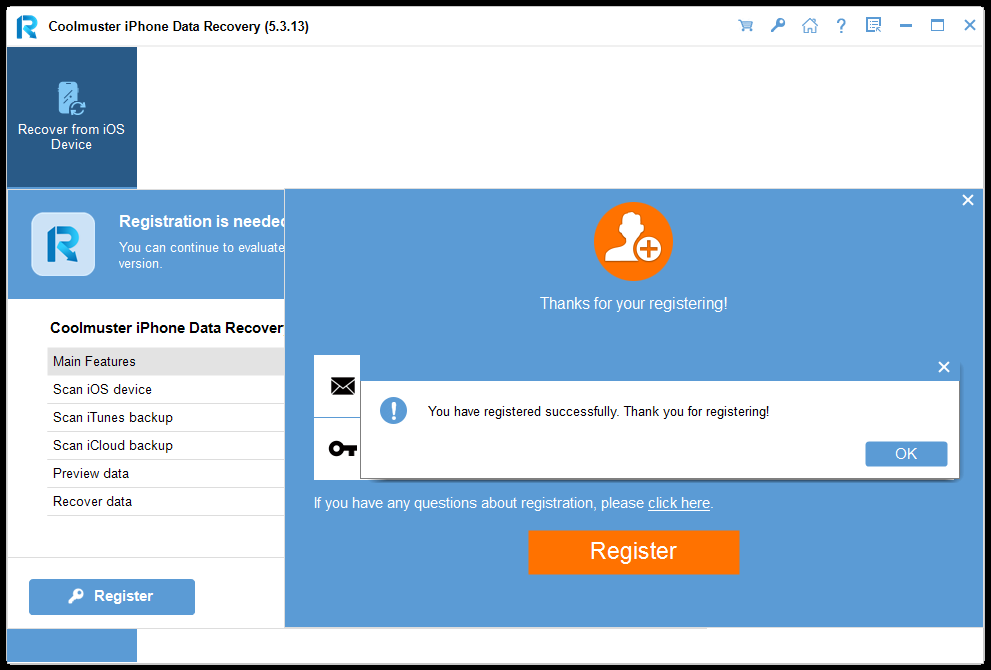Screen dimensions: 991x670
Task: Open the 'click here' registration help link
Action: tap(678, 503)
